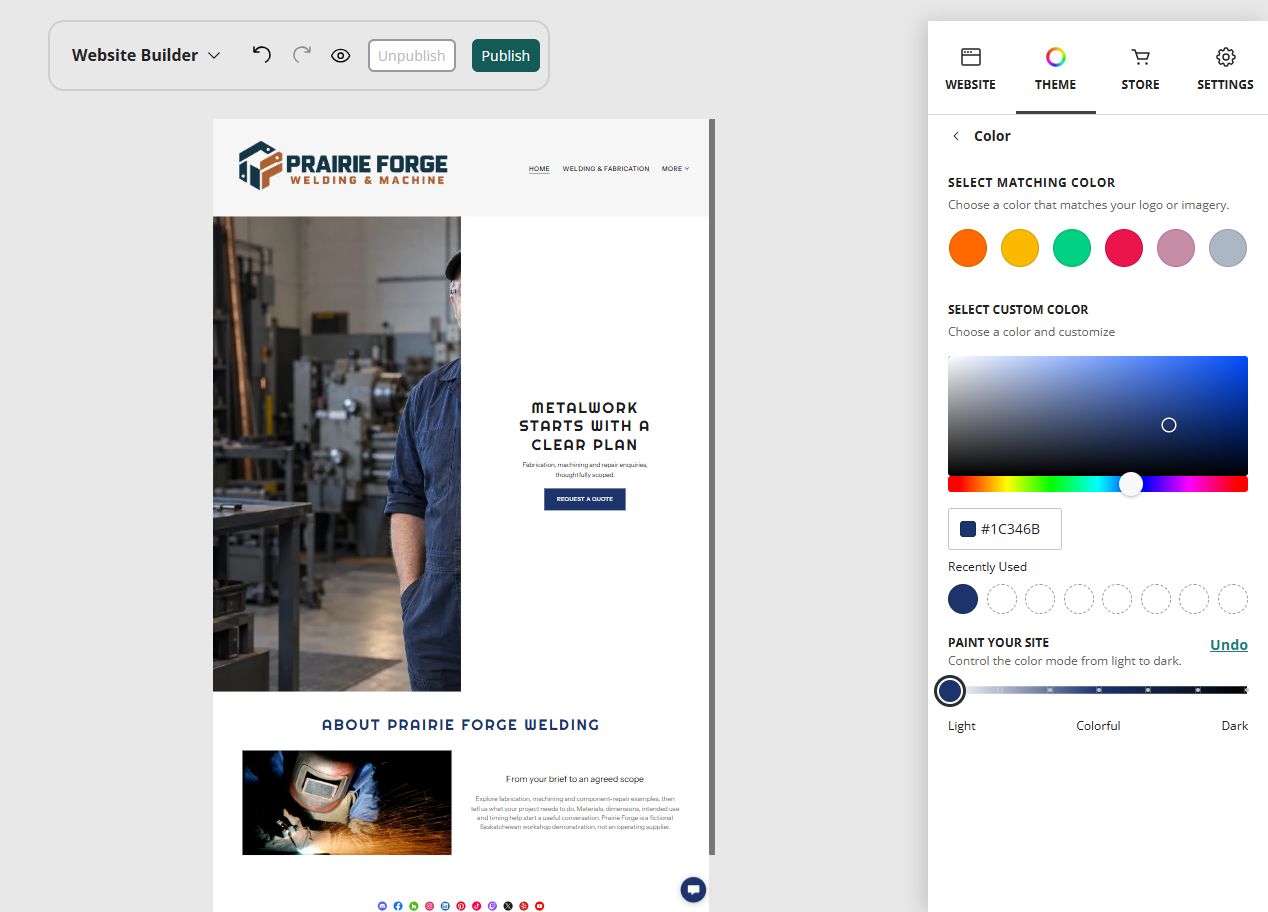The width and height of the screenshot is (1268, 912).
Task: Expand the MORE navigation dropdown
Action: click(675, 169)
